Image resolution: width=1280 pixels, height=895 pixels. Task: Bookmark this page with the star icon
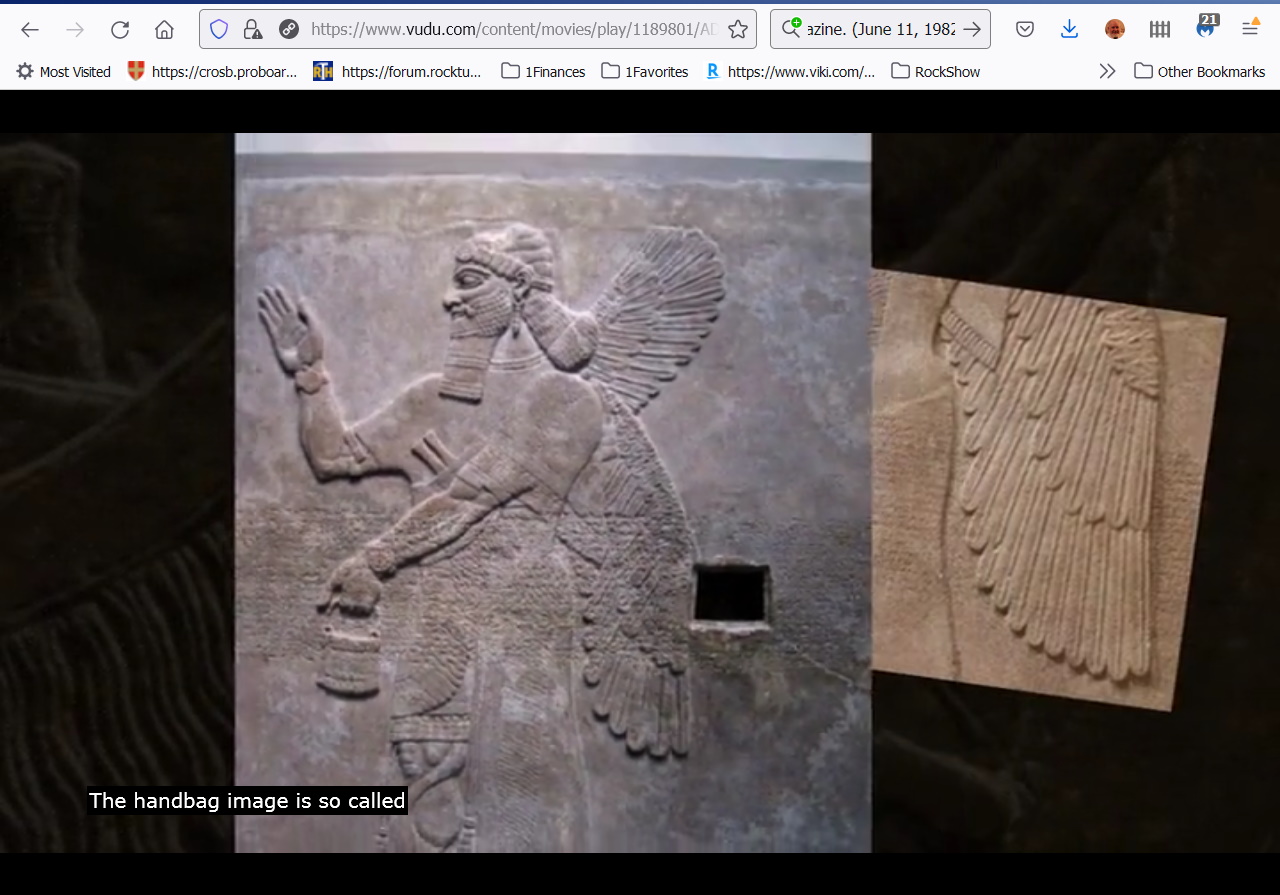738,30
